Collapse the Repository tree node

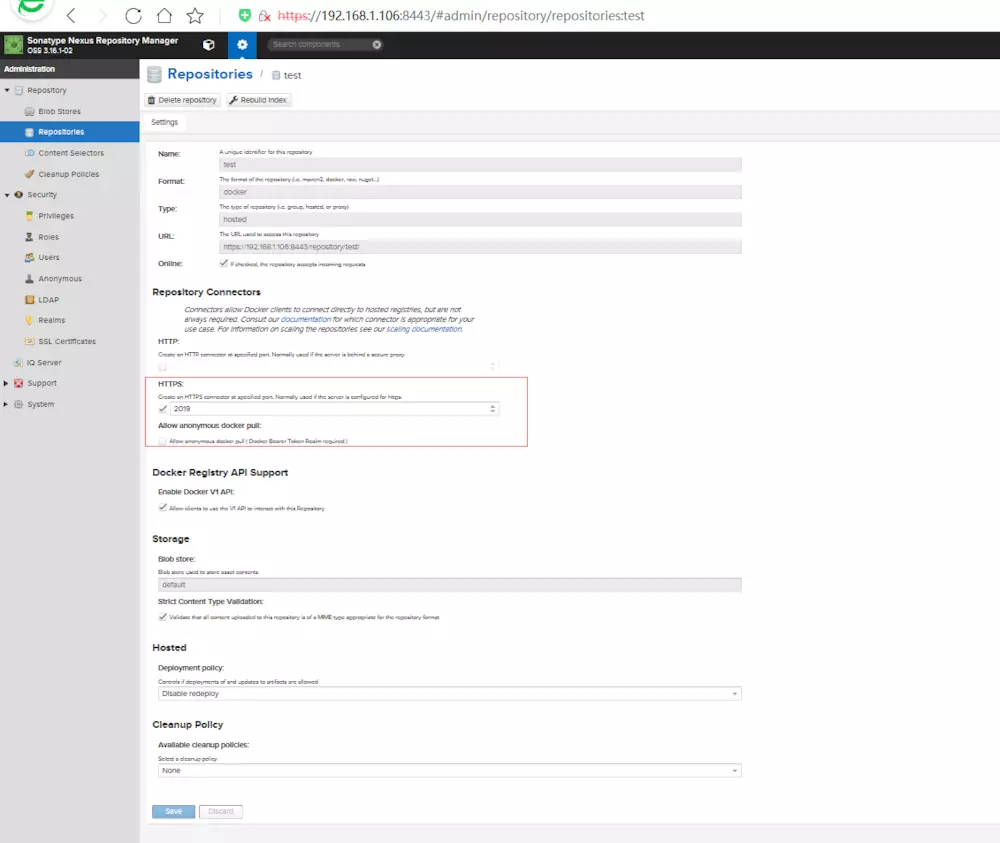pyautogui.click(x=7, y=91)
